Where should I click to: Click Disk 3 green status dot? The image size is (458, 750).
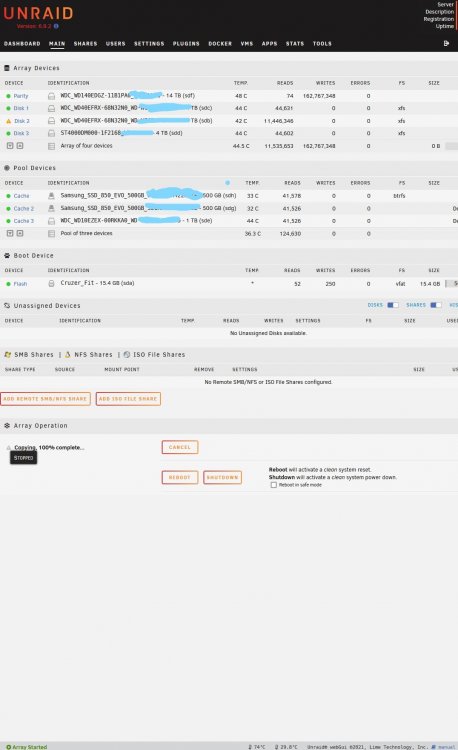coord(8,133)
